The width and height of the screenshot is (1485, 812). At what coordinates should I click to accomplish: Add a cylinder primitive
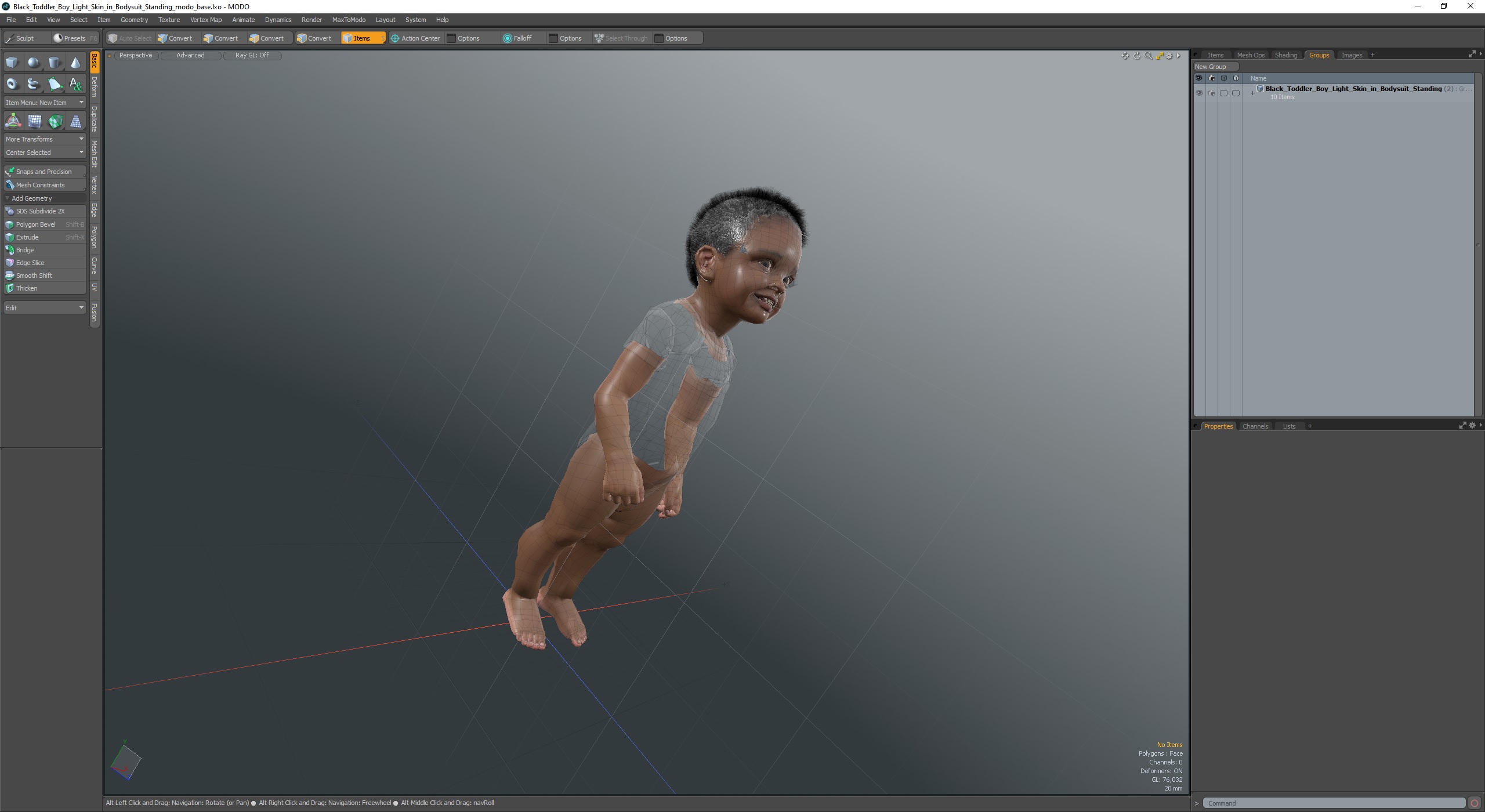tap(55, 63)
